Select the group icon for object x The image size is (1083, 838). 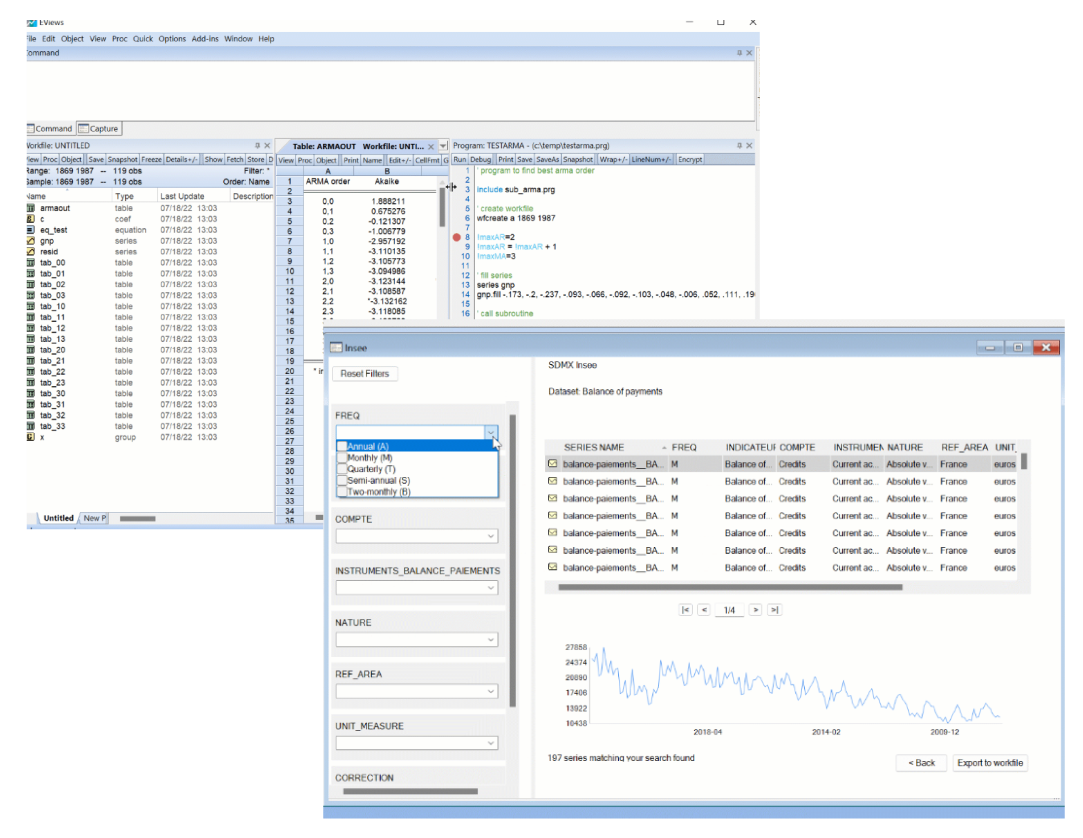pyautogui.click(x=30, y=437)
